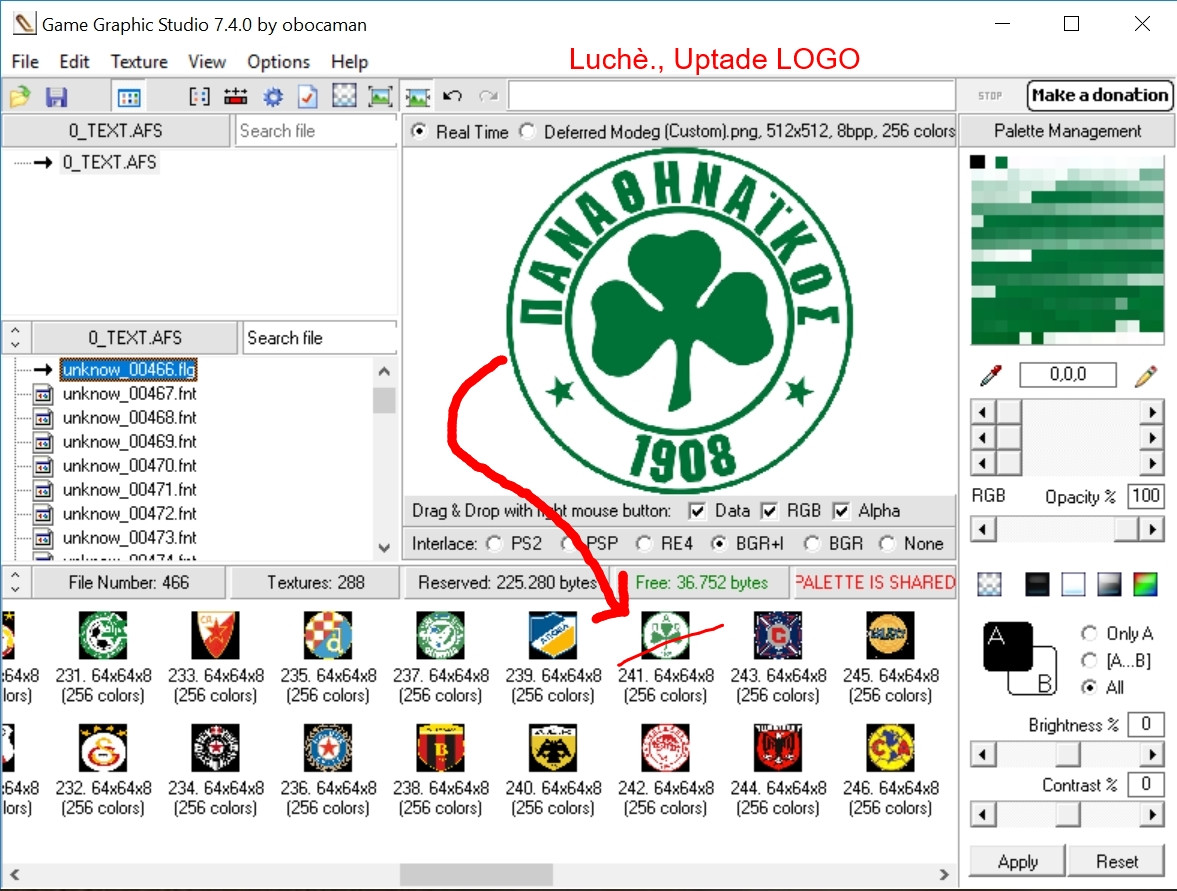Select the Deferred Mode radio button
Viewport: 1177px width, 891px height.
528,131
